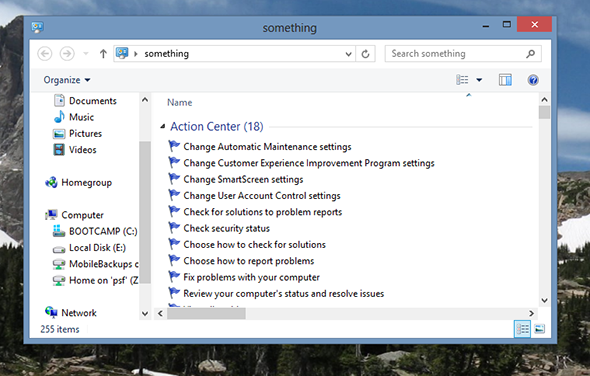Open Network in the navigation pane

[x=79, y=313]
